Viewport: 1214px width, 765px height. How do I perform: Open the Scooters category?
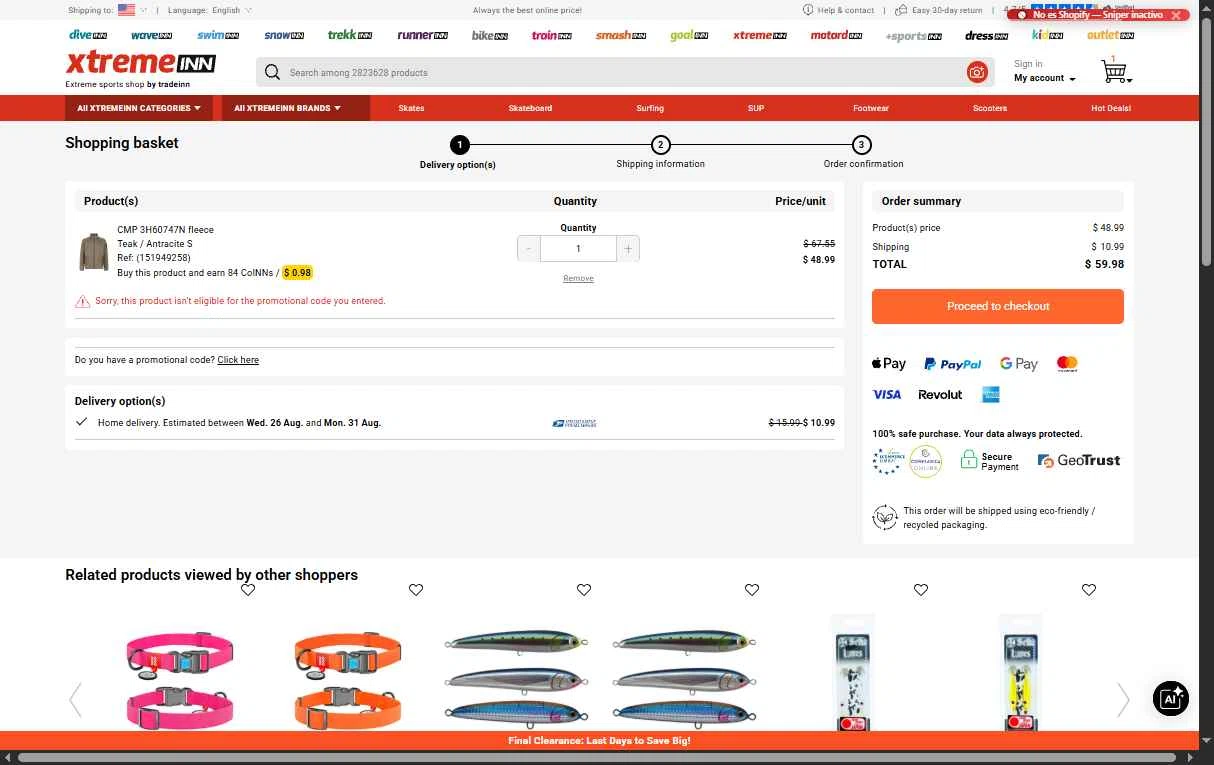point(990,108)
